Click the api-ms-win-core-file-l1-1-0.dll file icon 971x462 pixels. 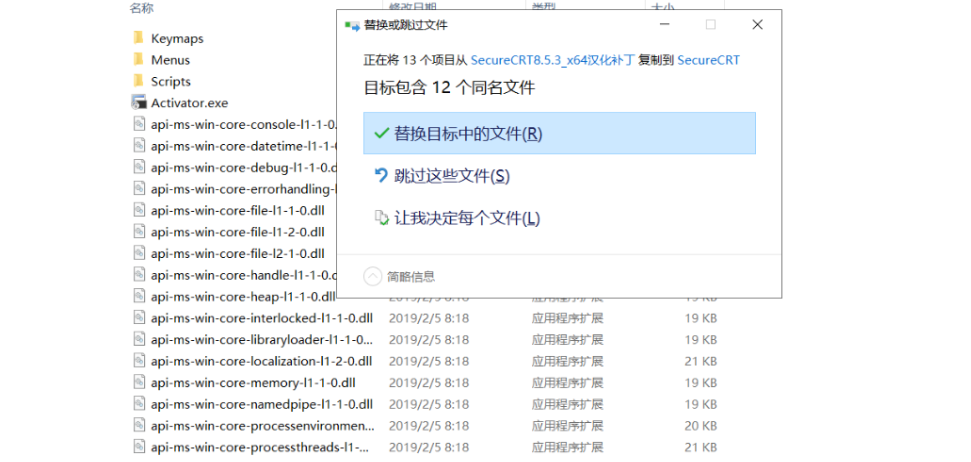coord(139,210)
